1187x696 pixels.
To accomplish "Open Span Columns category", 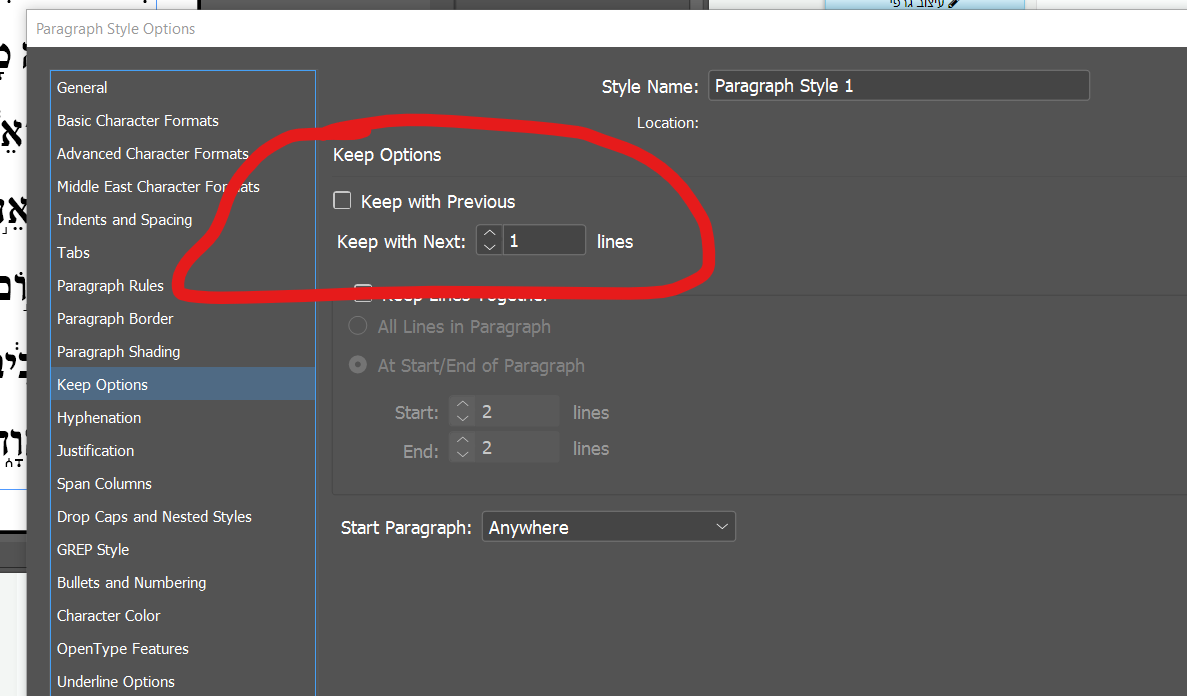I will click(182, 484).
